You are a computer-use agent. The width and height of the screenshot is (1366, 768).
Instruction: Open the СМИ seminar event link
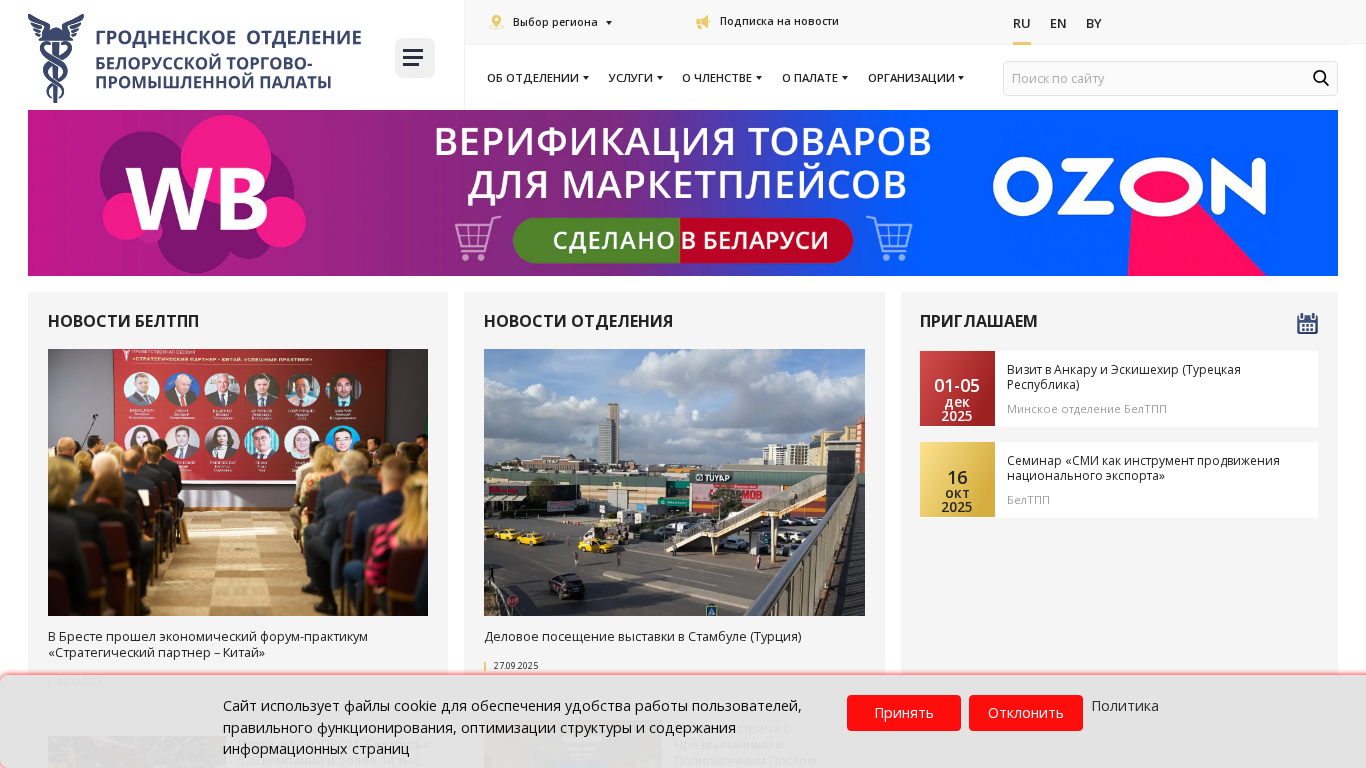(1143, 468)
